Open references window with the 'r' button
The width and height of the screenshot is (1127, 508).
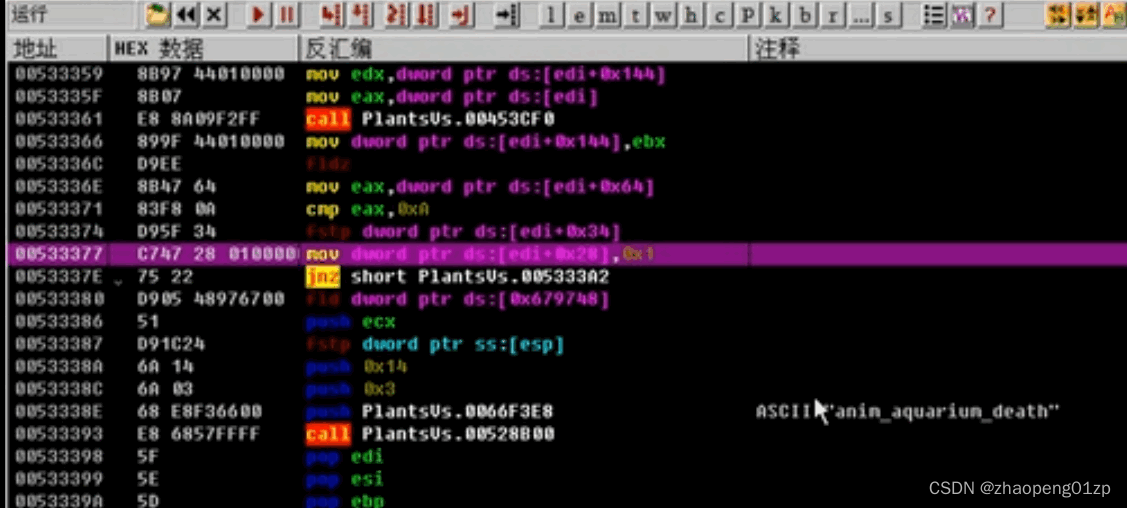point(832,15)
